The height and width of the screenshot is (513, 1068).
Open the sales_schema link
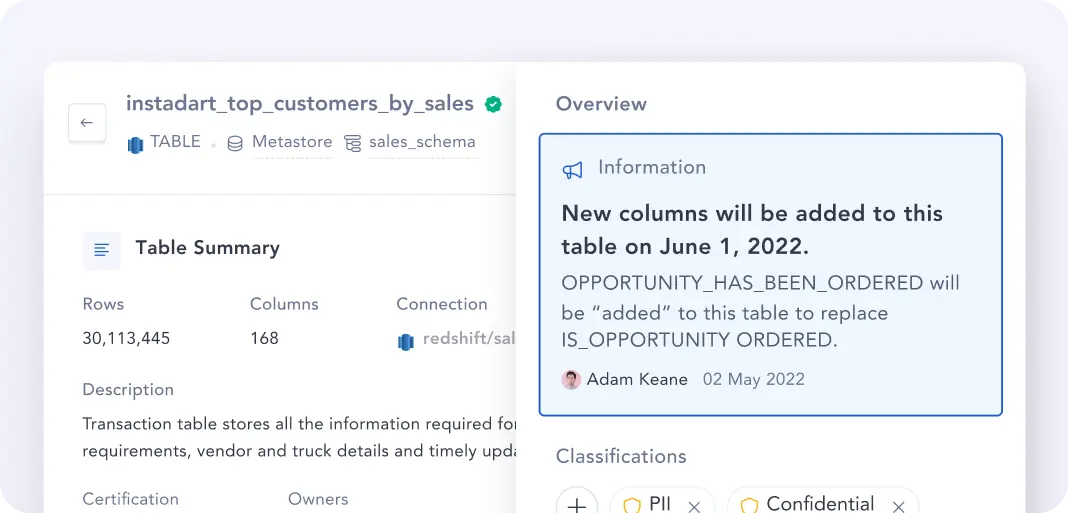[422, 142]
